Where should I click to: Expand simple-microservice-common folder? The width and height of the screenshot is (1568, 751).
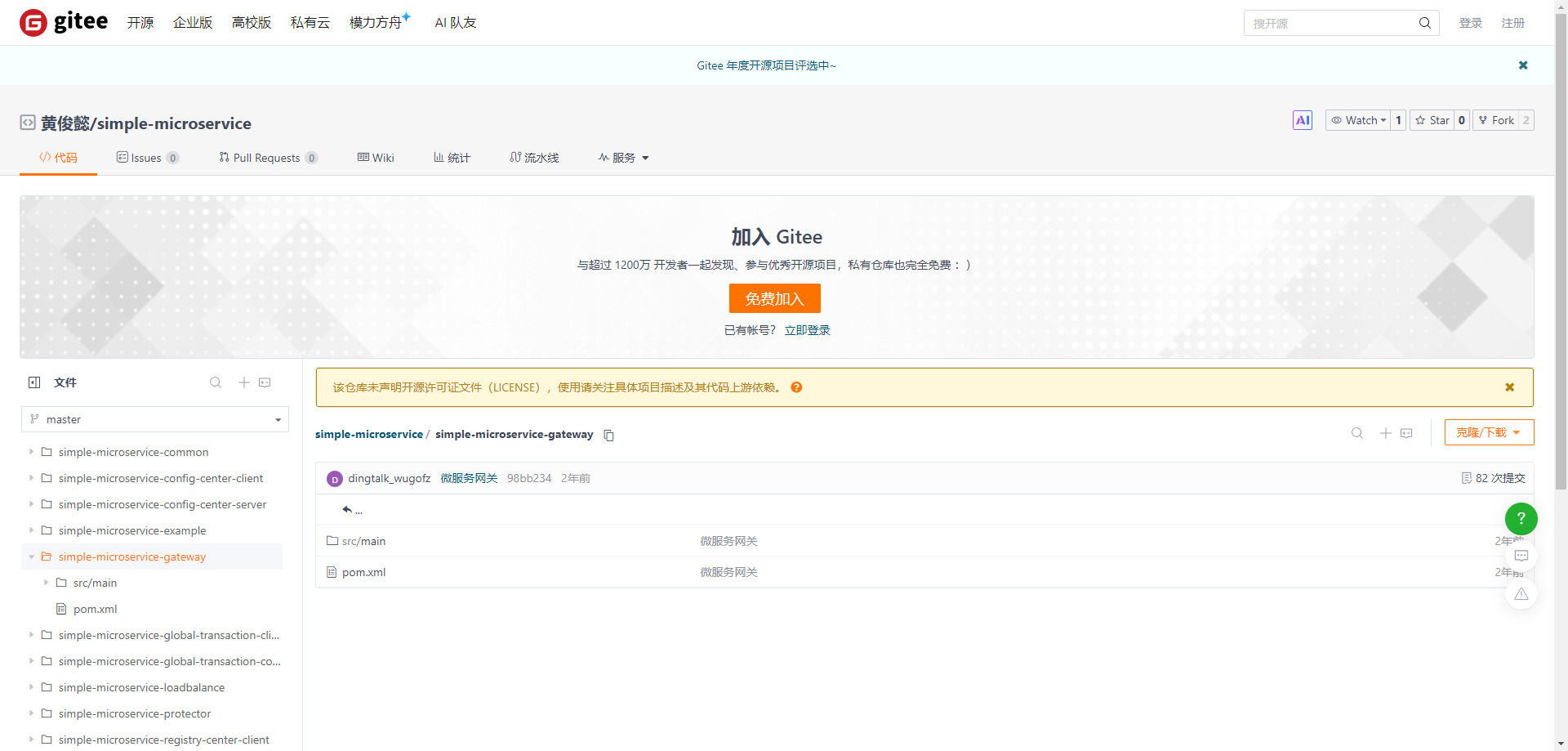click(x=31, y=452)
